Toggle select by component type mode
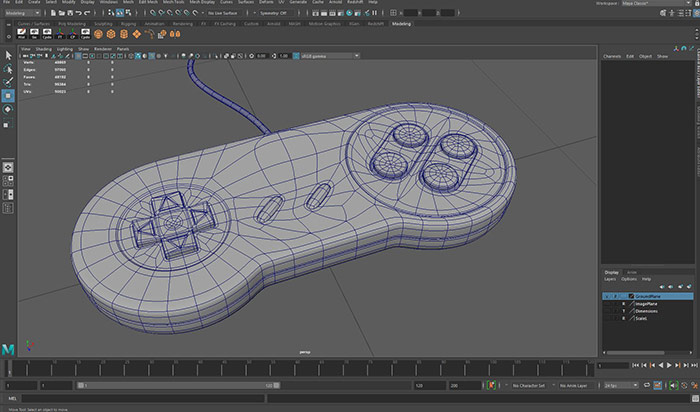This screenshot has height=412, width=700. (x=128, y=13)
